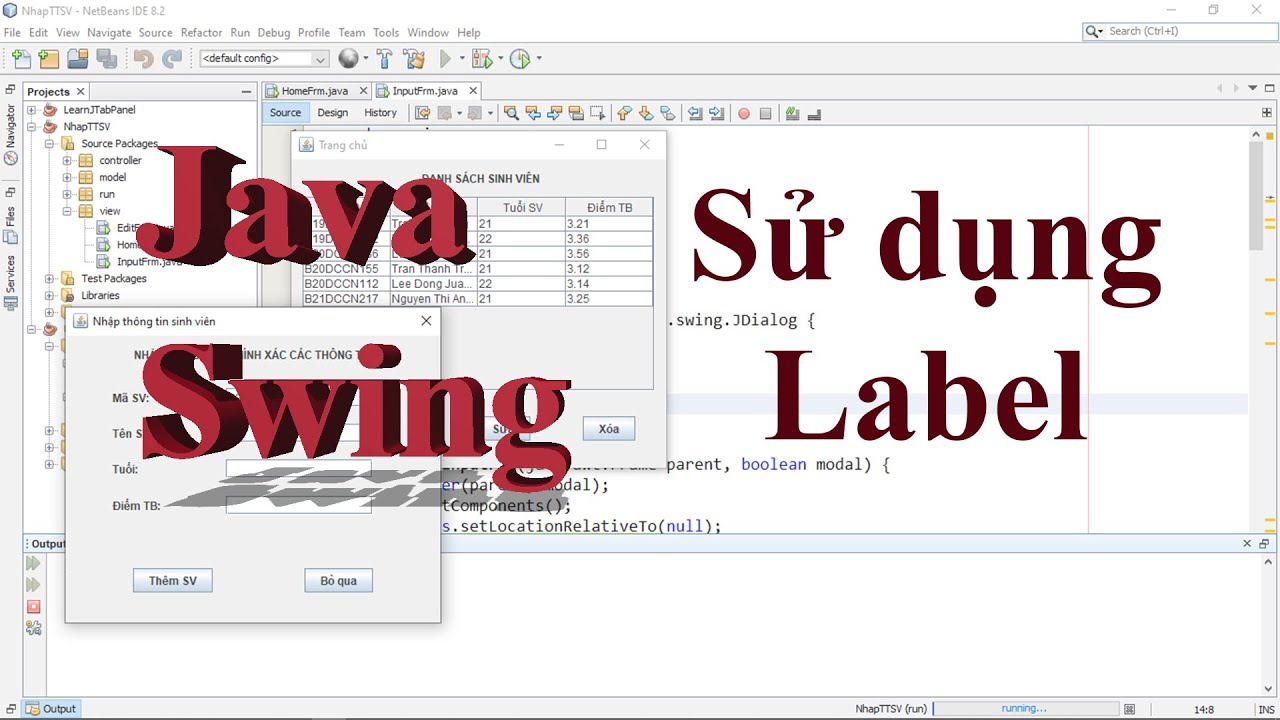Screen dimensions: 1280x720
Task: Expand the model package node
Action: pyautogui.click(x=68, y=178)
